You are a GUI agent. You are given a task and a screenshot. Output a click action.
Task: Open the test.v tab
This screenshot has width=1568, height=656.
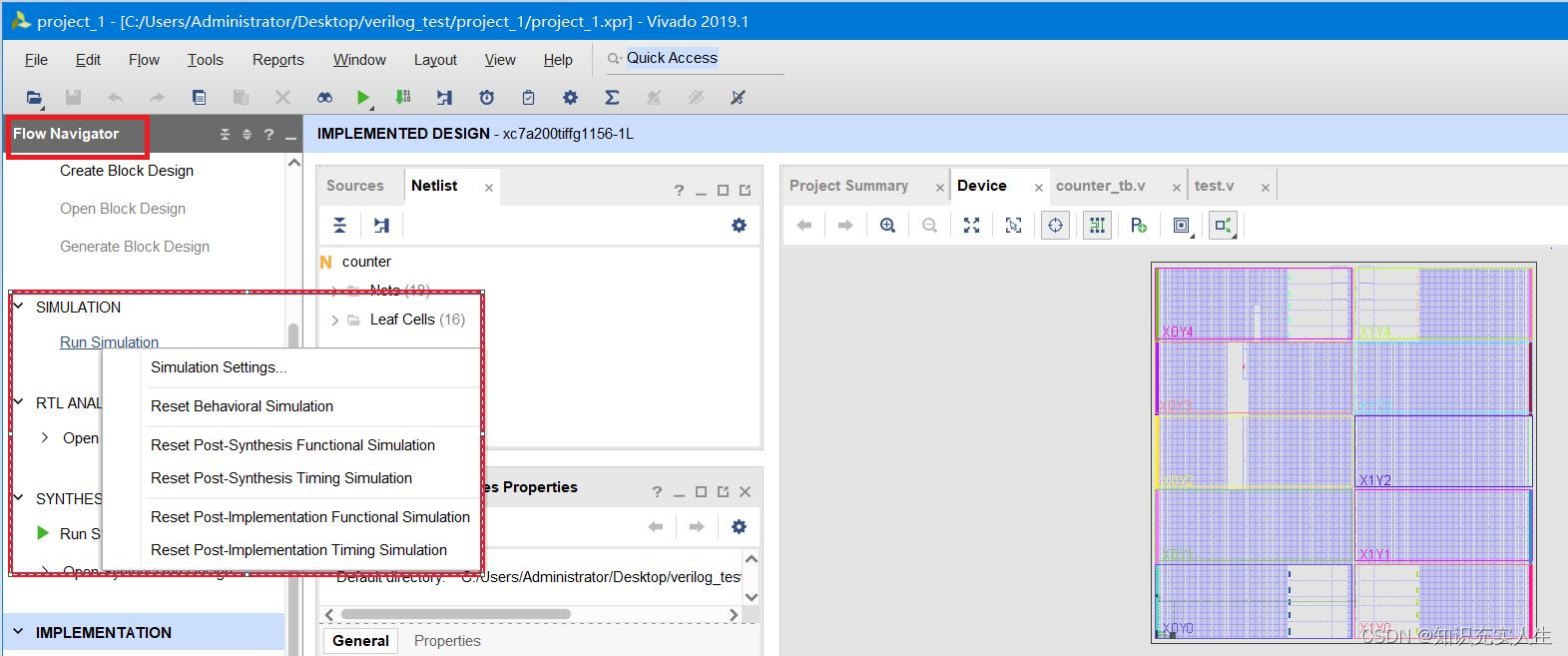(x=1214, y=186)
